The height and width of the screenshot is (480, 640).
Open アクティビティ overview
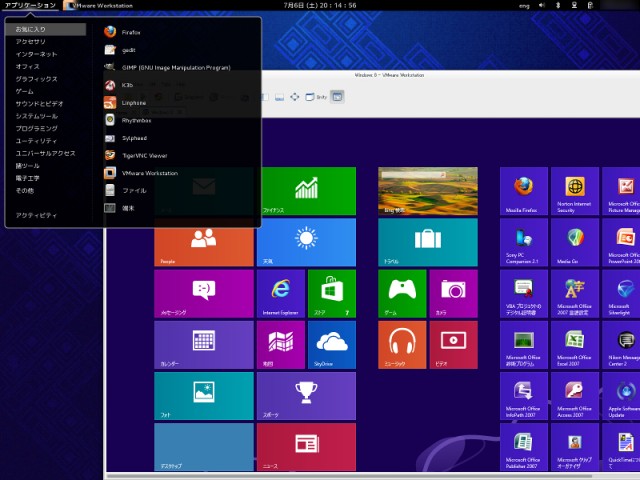36,215
